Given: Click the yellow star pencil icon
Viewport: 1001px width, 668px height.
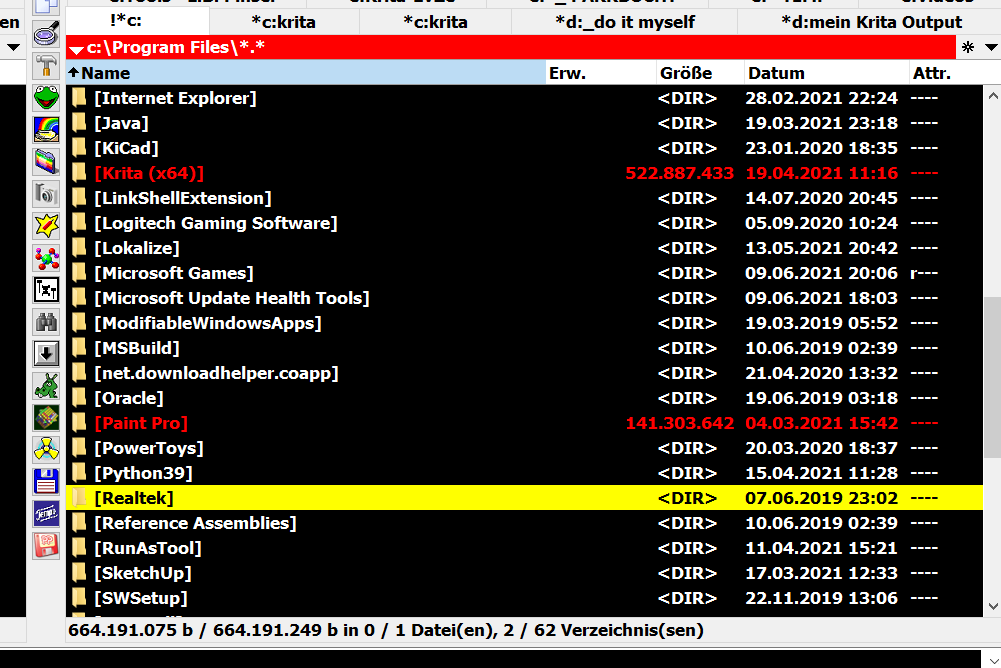Looking at the screenshot, I should 46,225.
